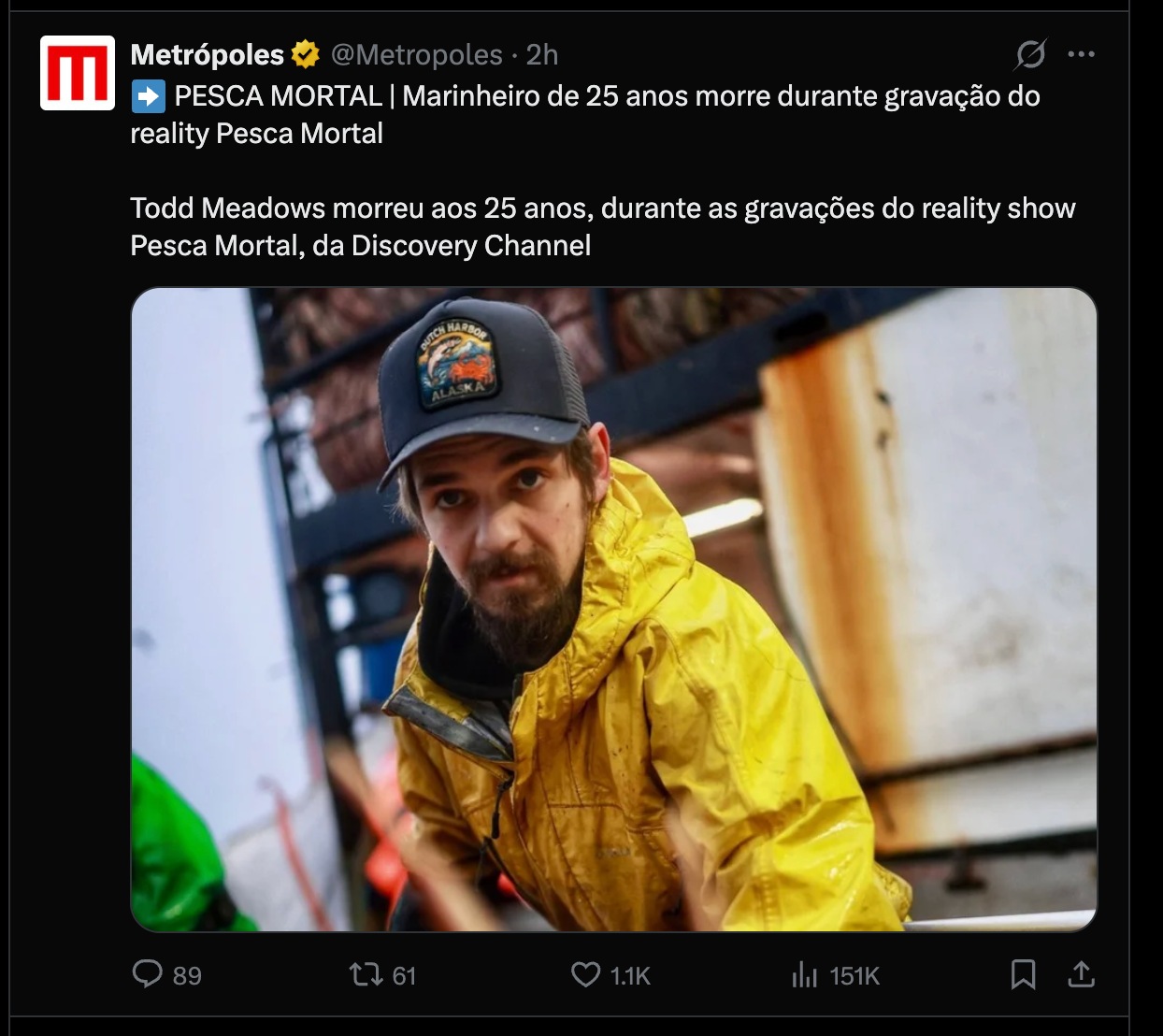
Task: Click the Metrópoles display name
Action: point(207,55)
